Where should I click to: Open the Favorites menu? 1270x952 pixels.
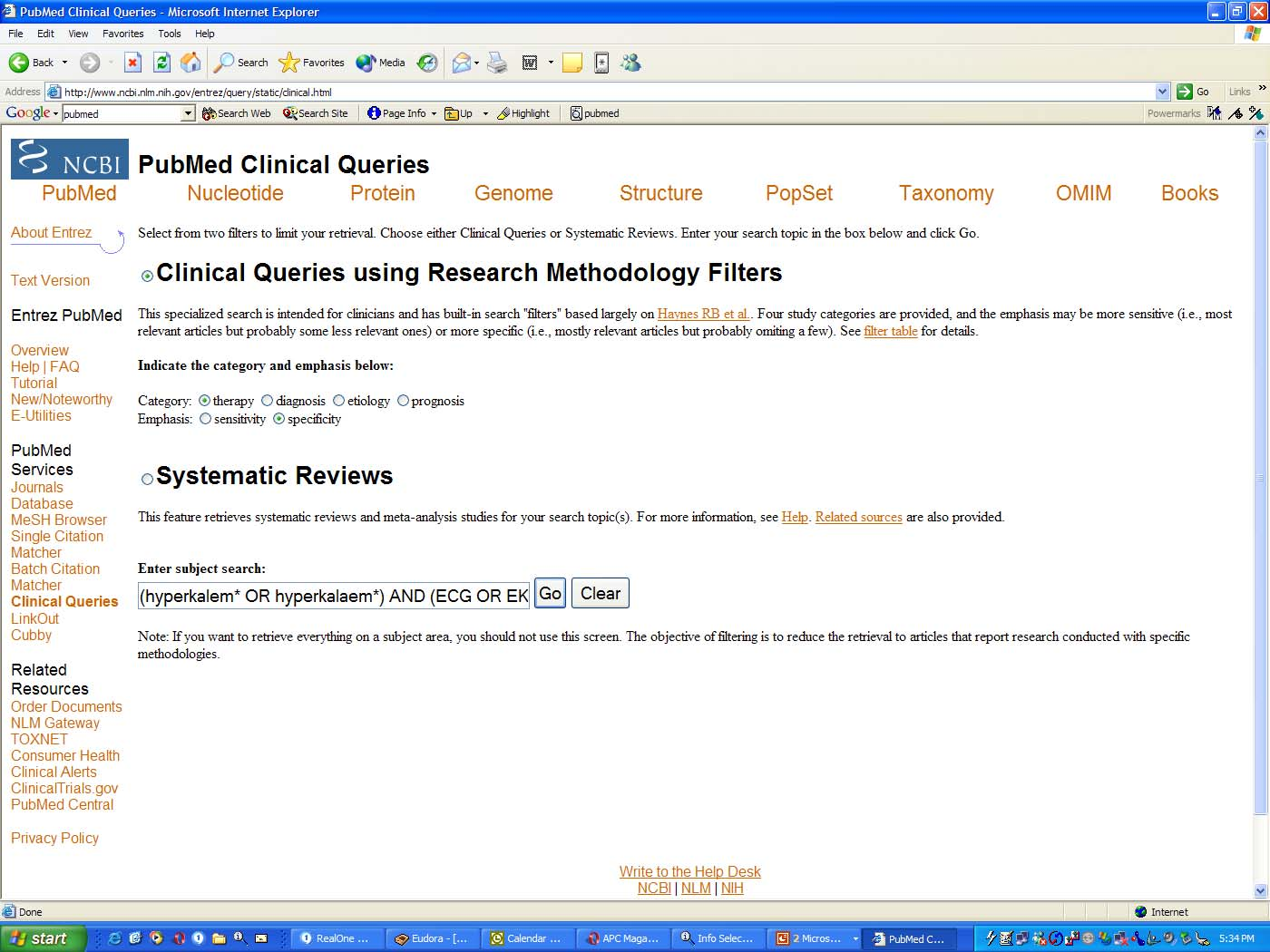[x=122, y=34]
